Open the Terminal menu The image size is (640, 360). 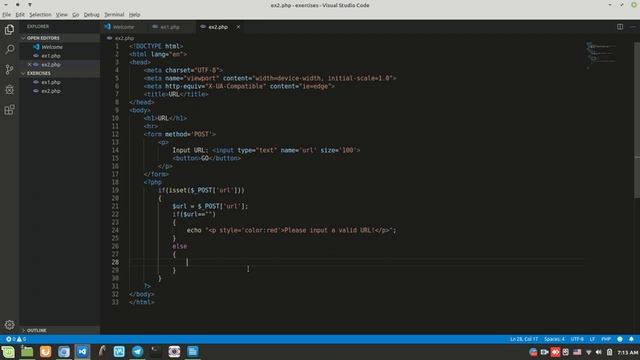coord(114,15)
